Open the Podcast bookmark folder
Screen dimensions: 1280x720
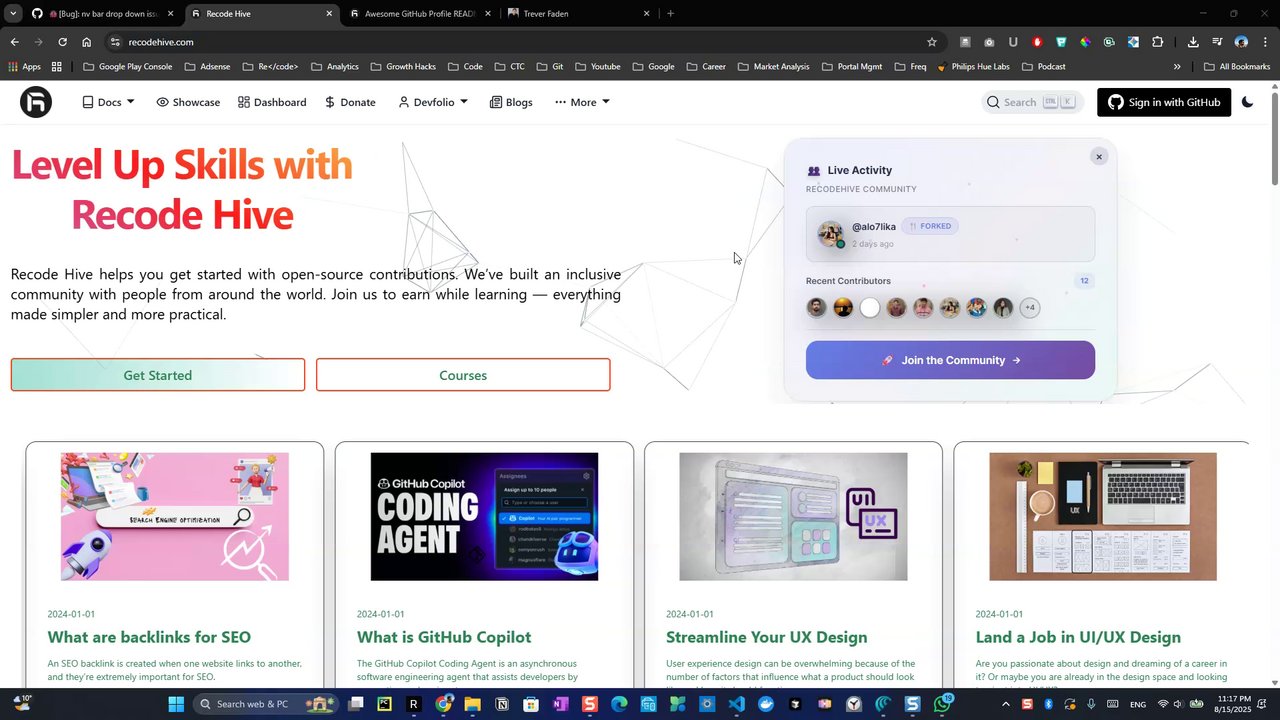pyautogui.click(x=1043, y=67)
